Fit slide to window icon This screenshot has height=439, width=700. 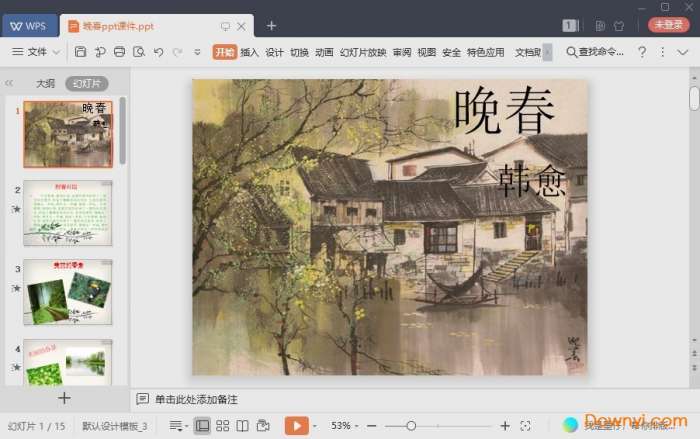(525, 426)
